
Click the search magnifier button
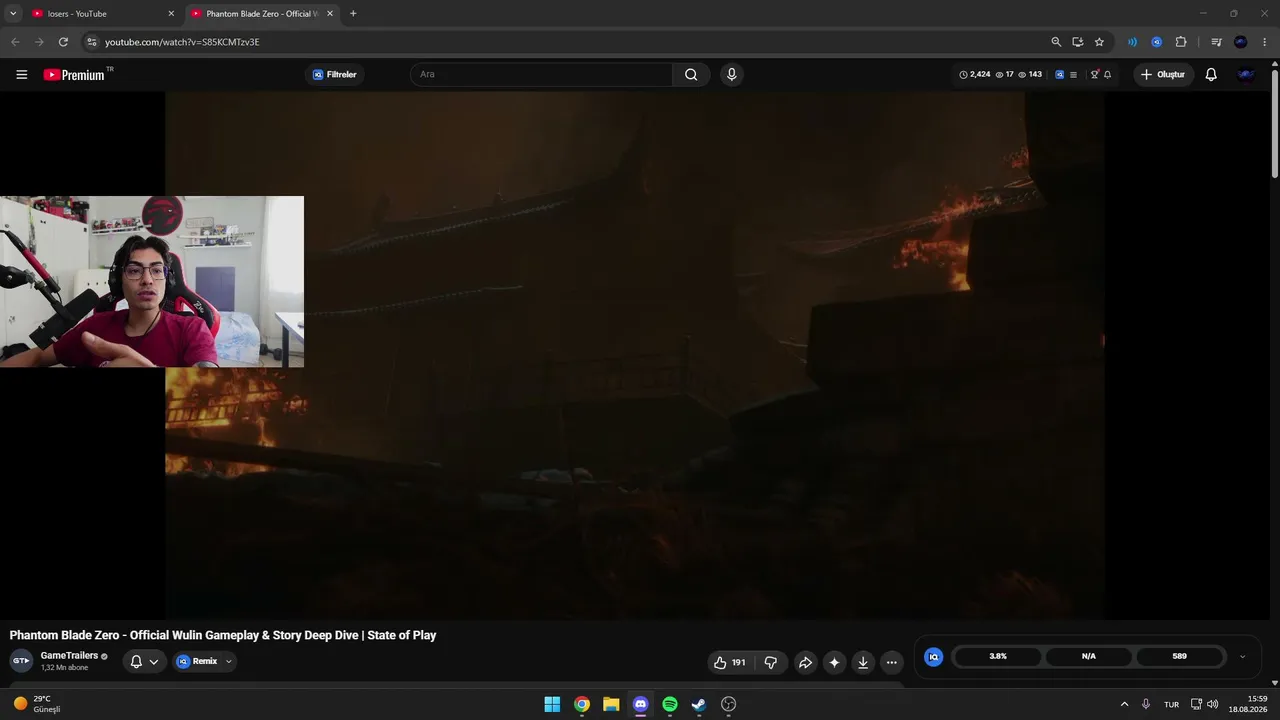pos(691,75)
